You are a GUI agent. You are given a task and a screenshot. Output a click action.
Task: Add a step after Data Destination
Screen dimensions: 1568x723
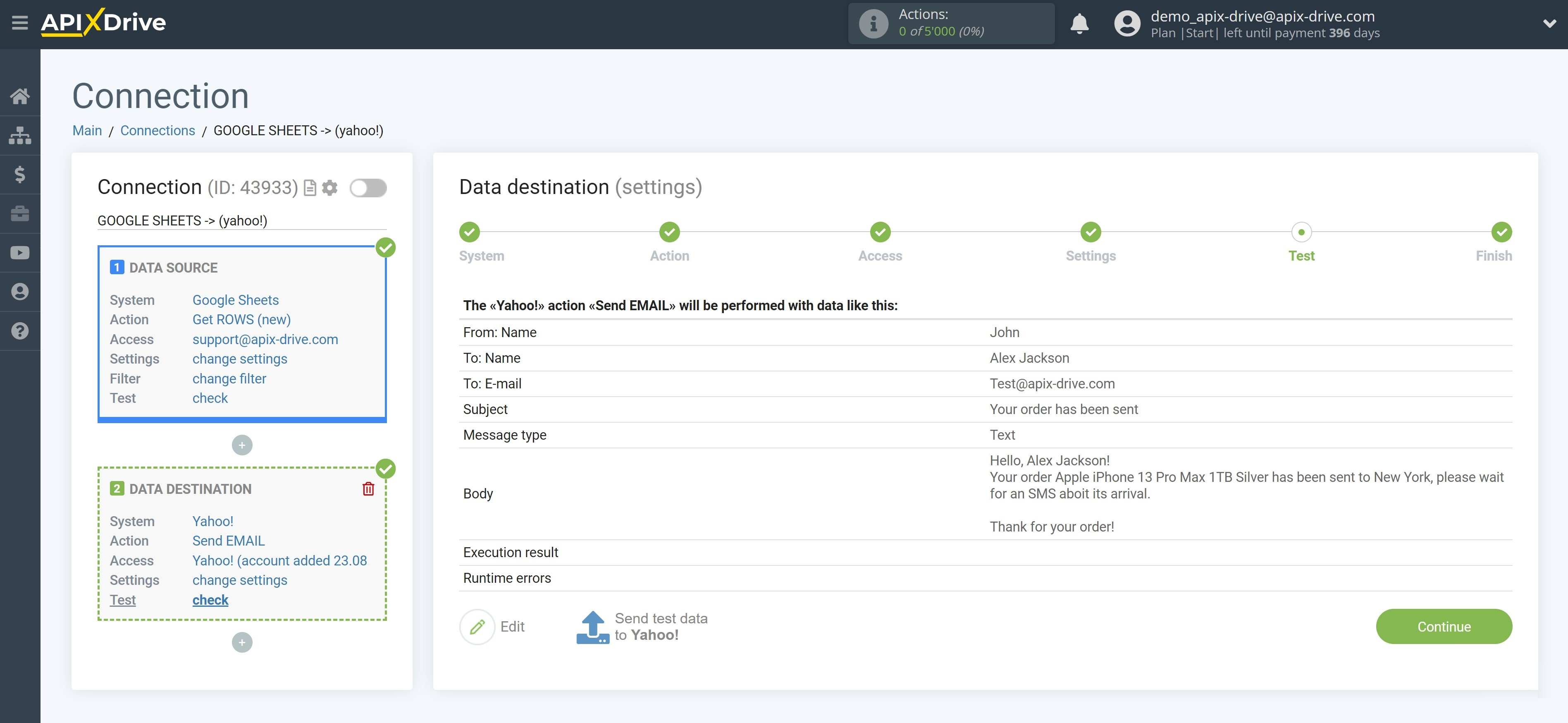[242, 642]
